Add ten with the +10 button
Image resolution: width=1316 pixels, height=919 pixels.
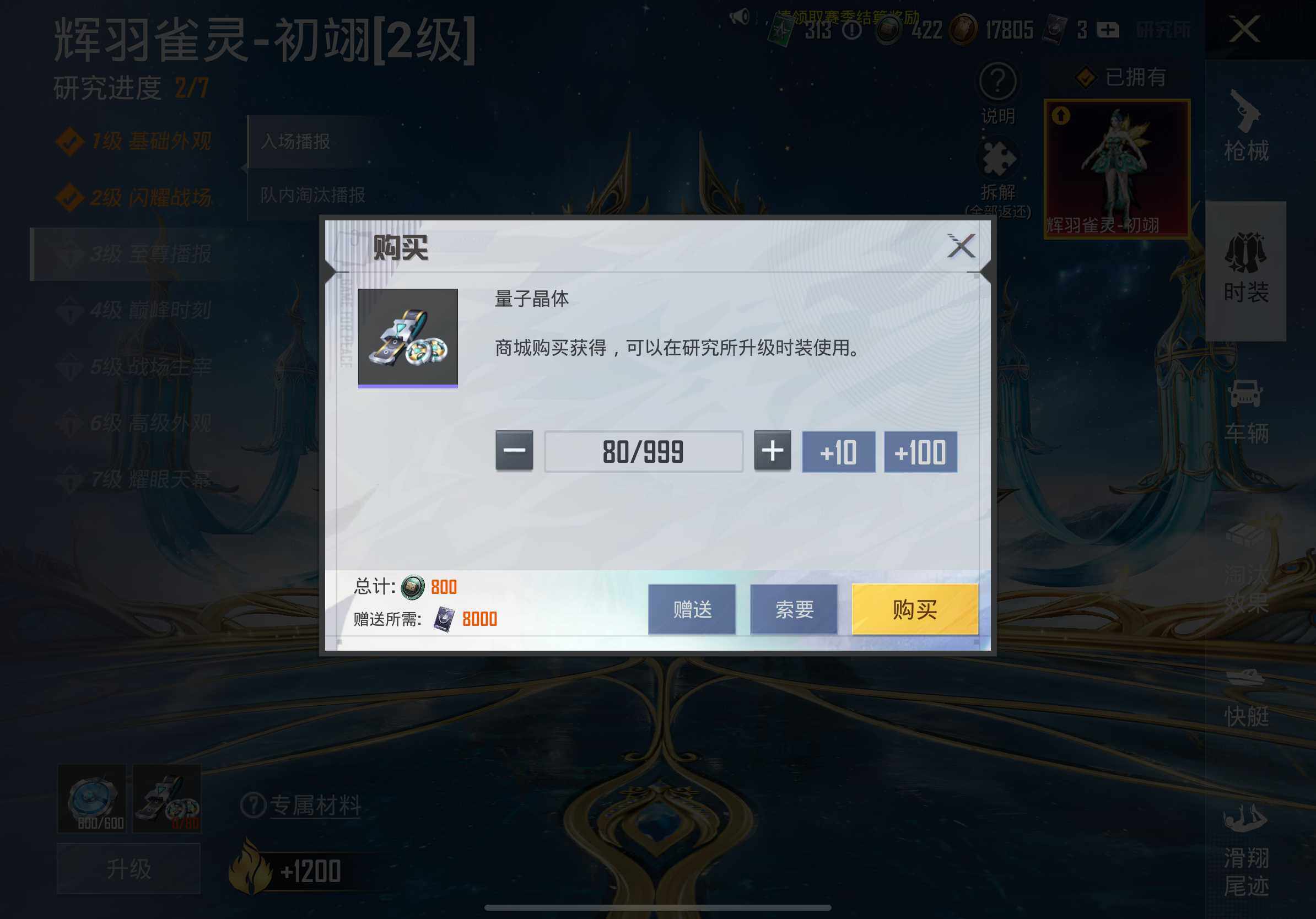(x=838, y=451)
